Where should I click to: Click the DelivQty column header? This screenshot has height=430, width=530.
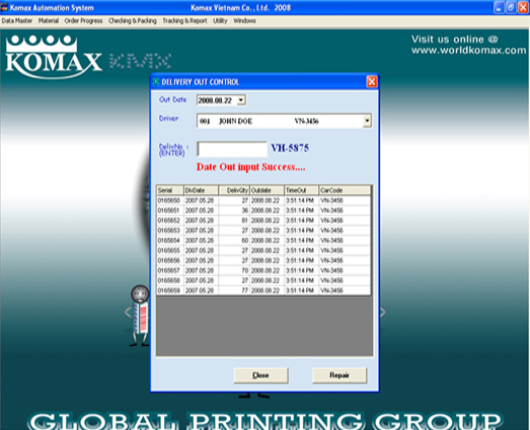click(234, 190)
